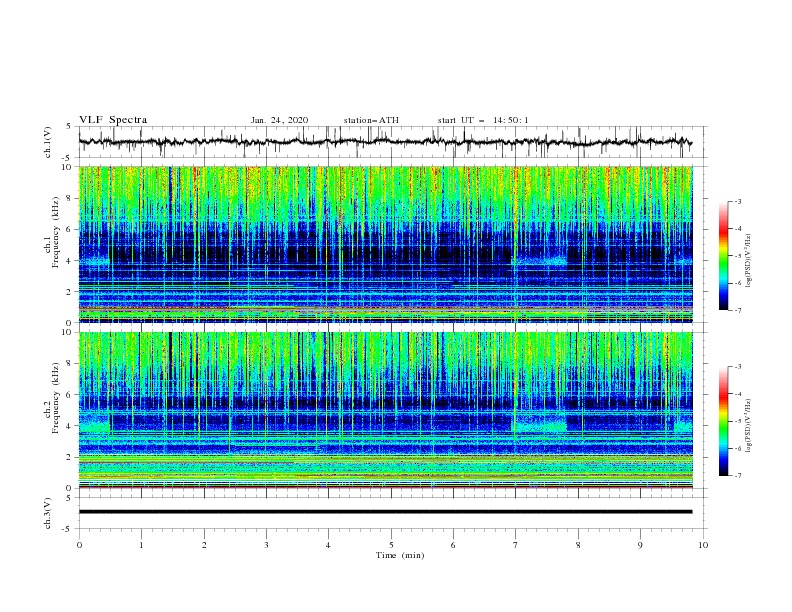Click the ch.1 spectrogram "2" kHz tick label
The image size is (792, 612).
click(70, 291)
